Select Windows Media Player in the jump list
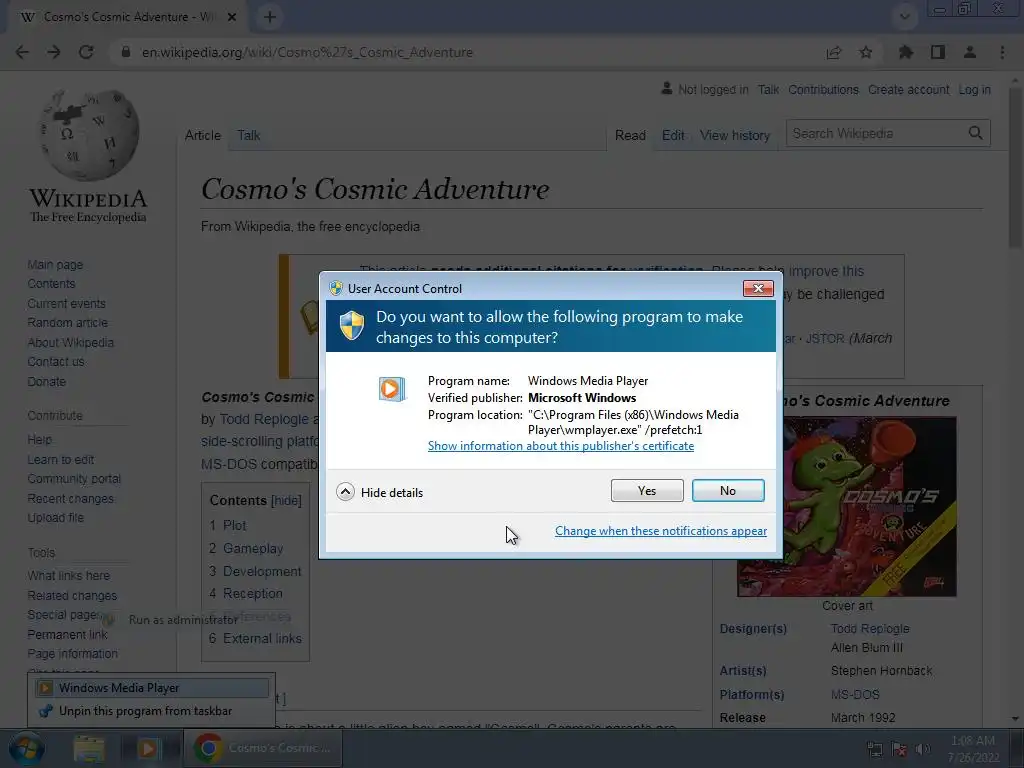This screenshot has height=768, width=1024. click(150, 688)
